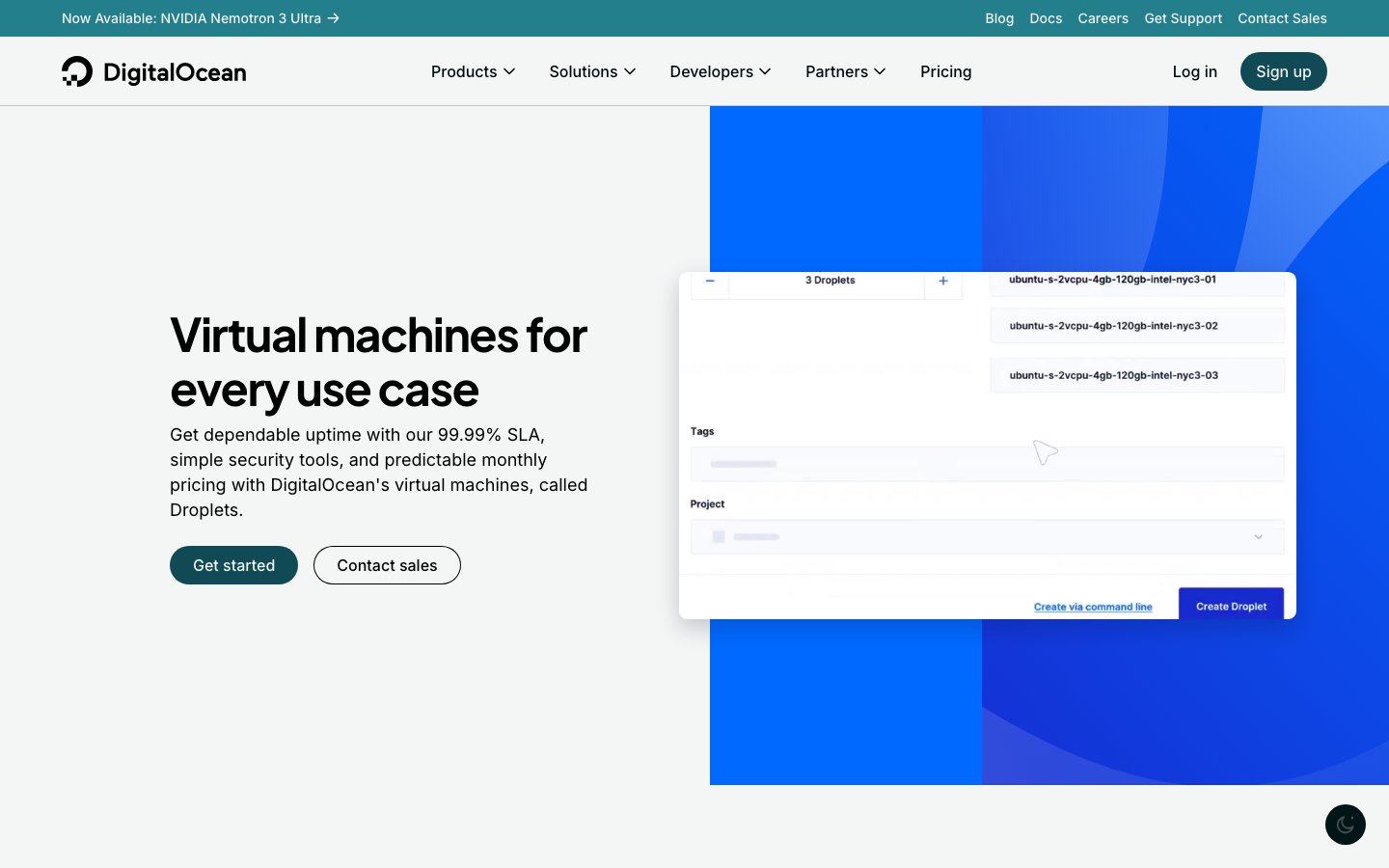Viewport: 1389px width, 868px height.
Task: Open the Blog link
Action: click(999, 18)
